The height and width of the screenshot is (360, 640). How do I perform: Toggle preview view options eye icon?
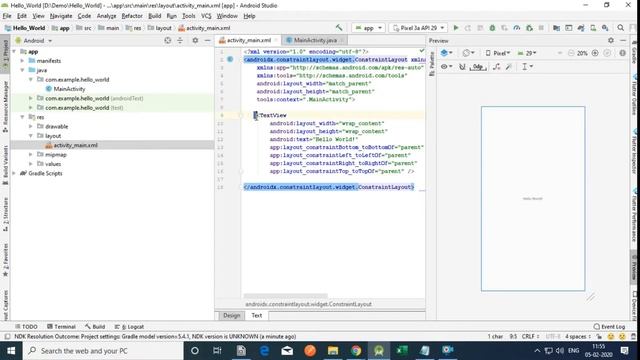click(x=447, y=67)
